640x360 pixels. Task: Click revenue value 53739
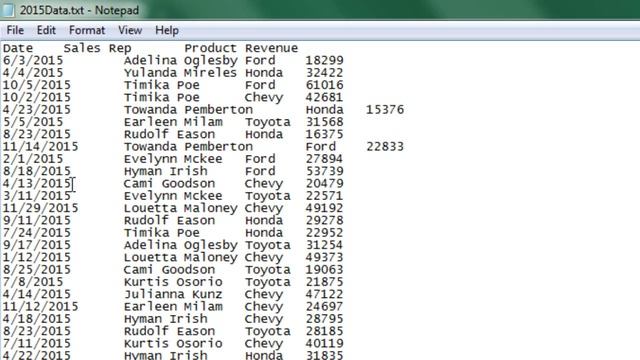324,171
